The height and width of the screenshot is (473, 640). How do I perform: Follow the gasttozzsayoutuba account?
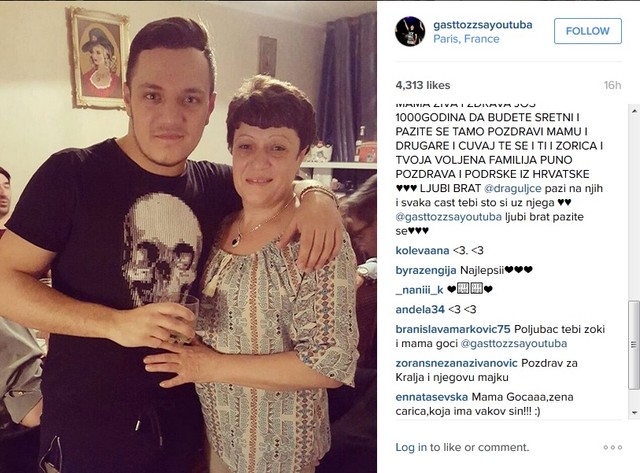(588, 31)
